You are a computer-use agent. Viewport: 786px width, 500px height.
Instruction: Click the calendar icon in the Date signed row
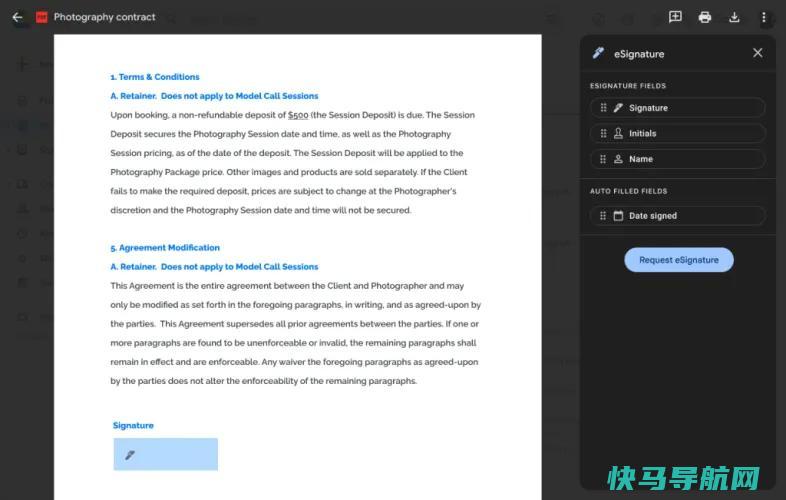point(619,216)
